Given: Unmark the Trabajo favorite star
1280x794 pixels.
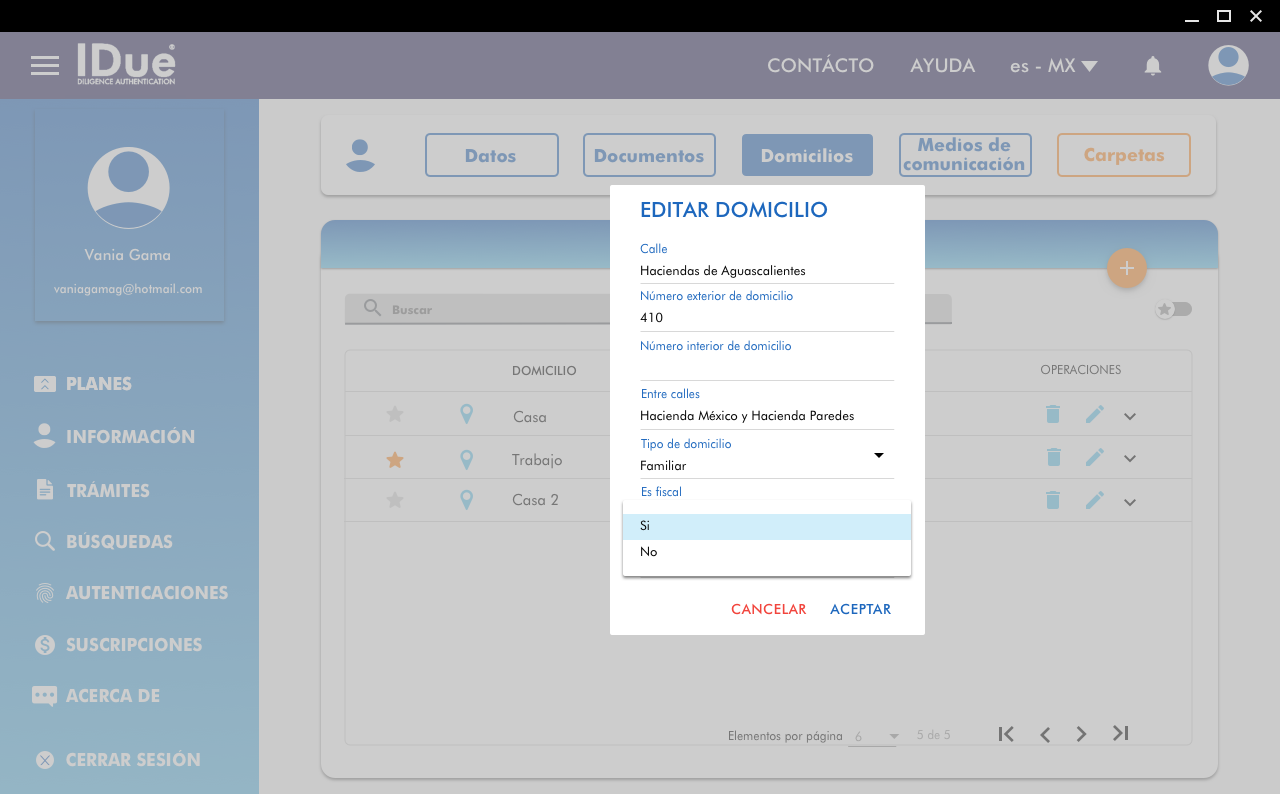Looking at the screenshot, I should [395, 460].
